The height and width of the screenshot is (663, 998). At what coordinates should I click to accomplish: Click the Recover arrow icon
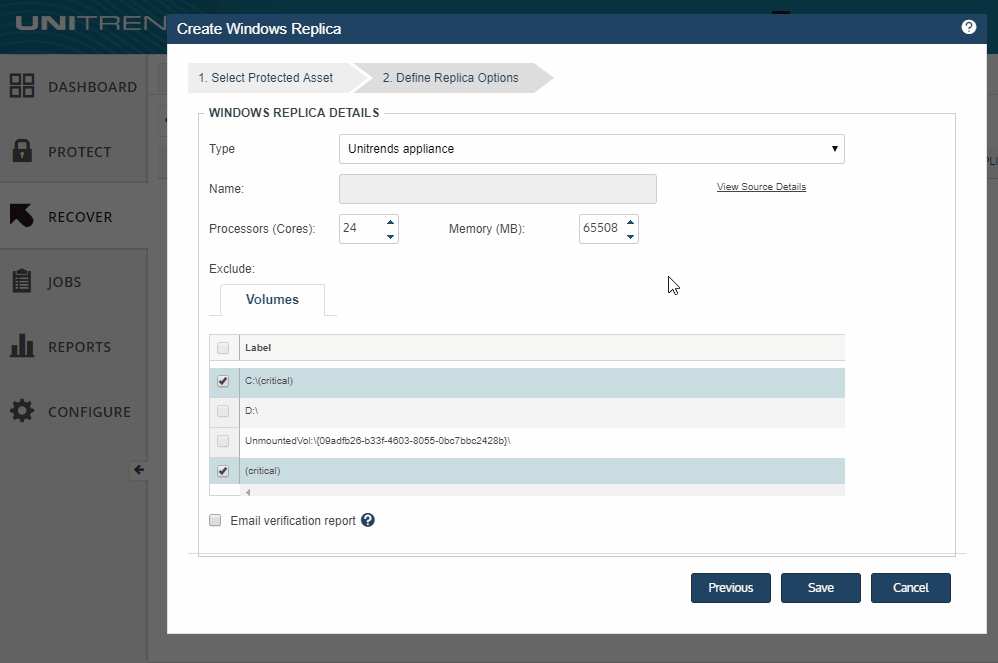pos(22,216)
